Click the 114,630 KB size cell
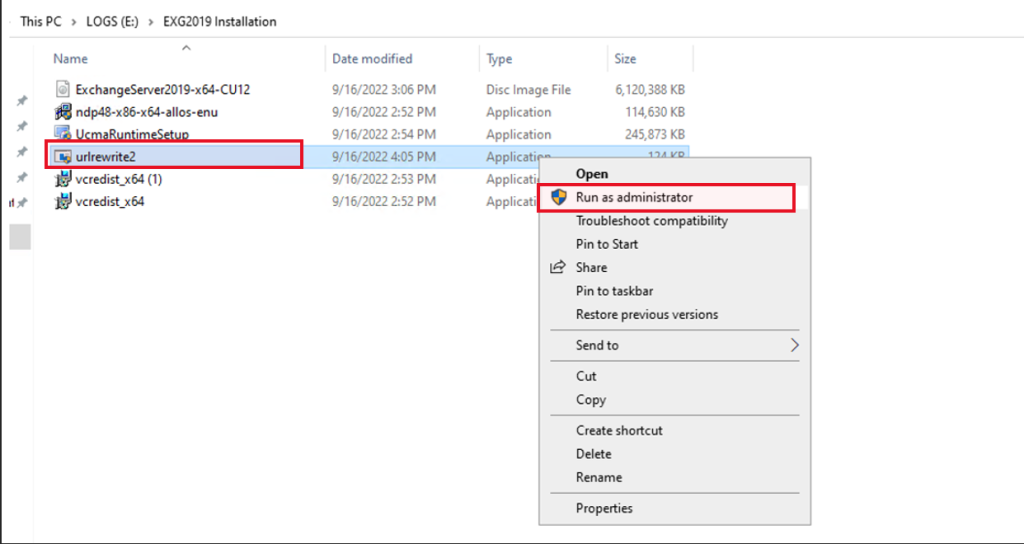This screenshot has width=1024, height=544. pyautogui.click(x=655, y=112)
